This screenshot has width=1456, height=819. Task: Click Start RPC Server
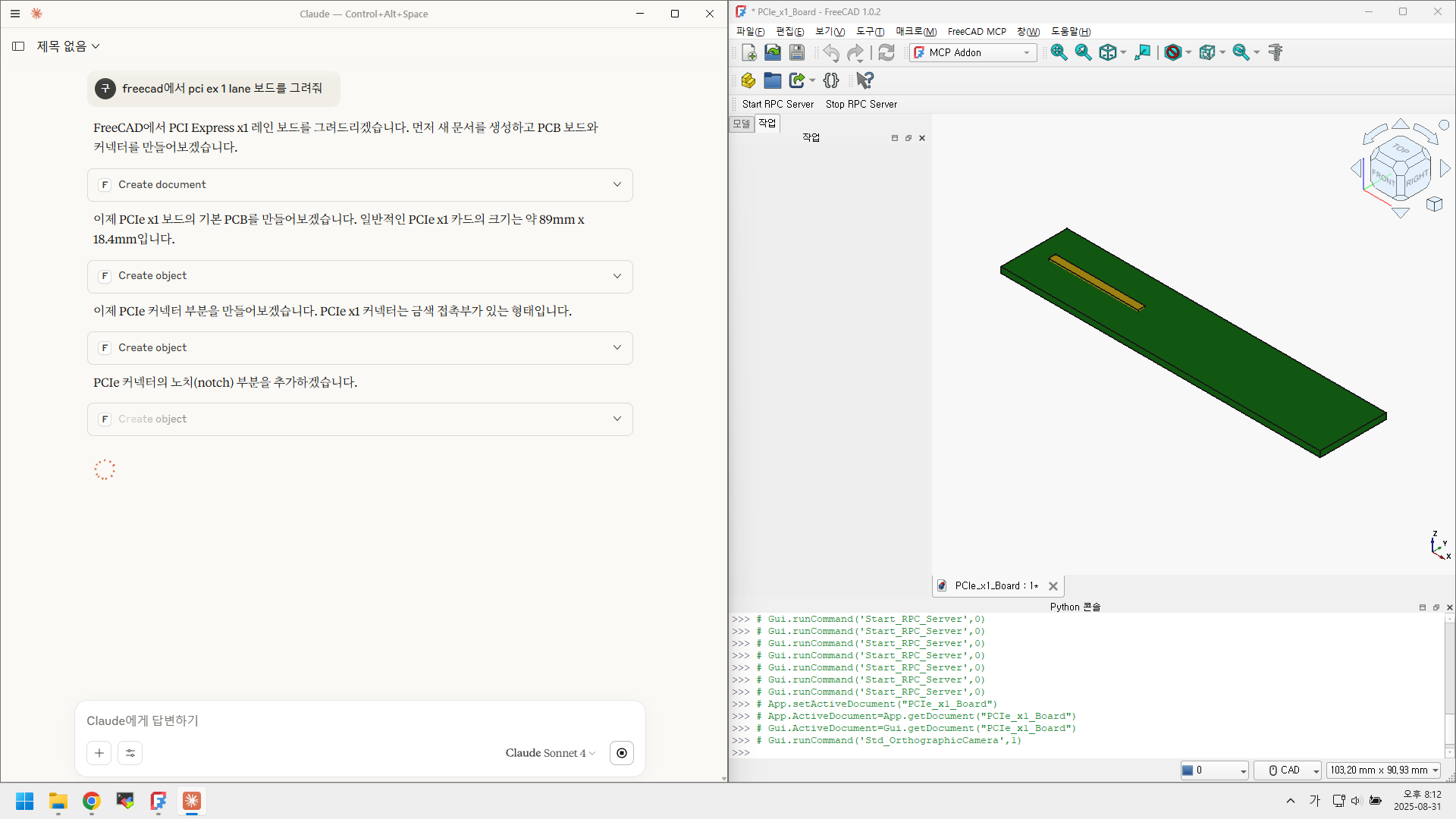777,104
